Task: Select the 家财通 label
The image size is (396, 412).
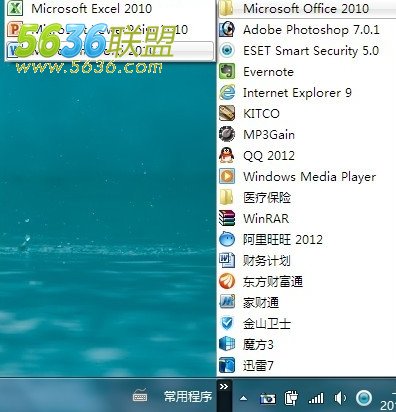Action: point(261,302)
